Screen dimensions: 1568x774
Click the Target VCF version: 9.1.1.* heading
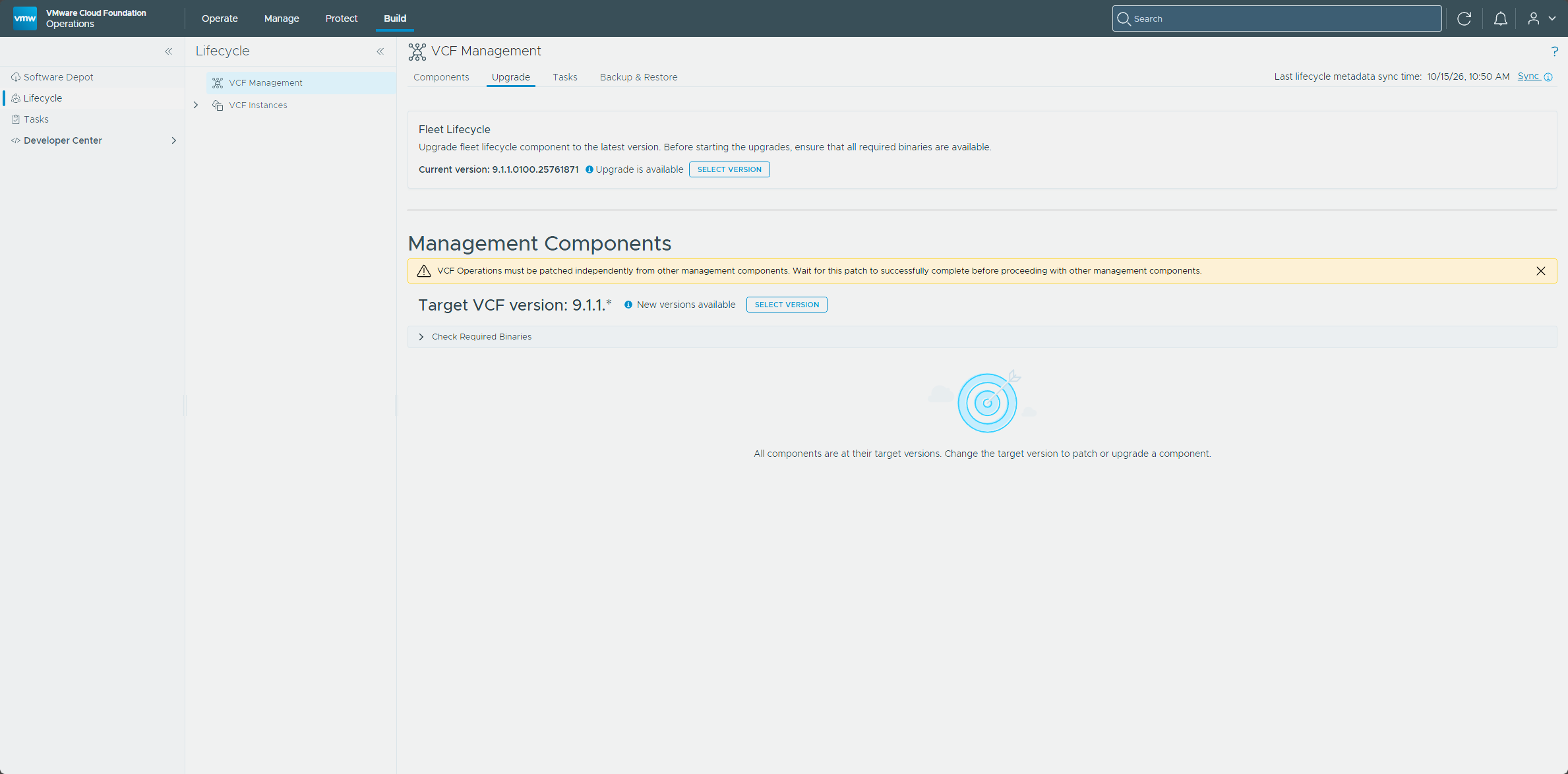515,305
